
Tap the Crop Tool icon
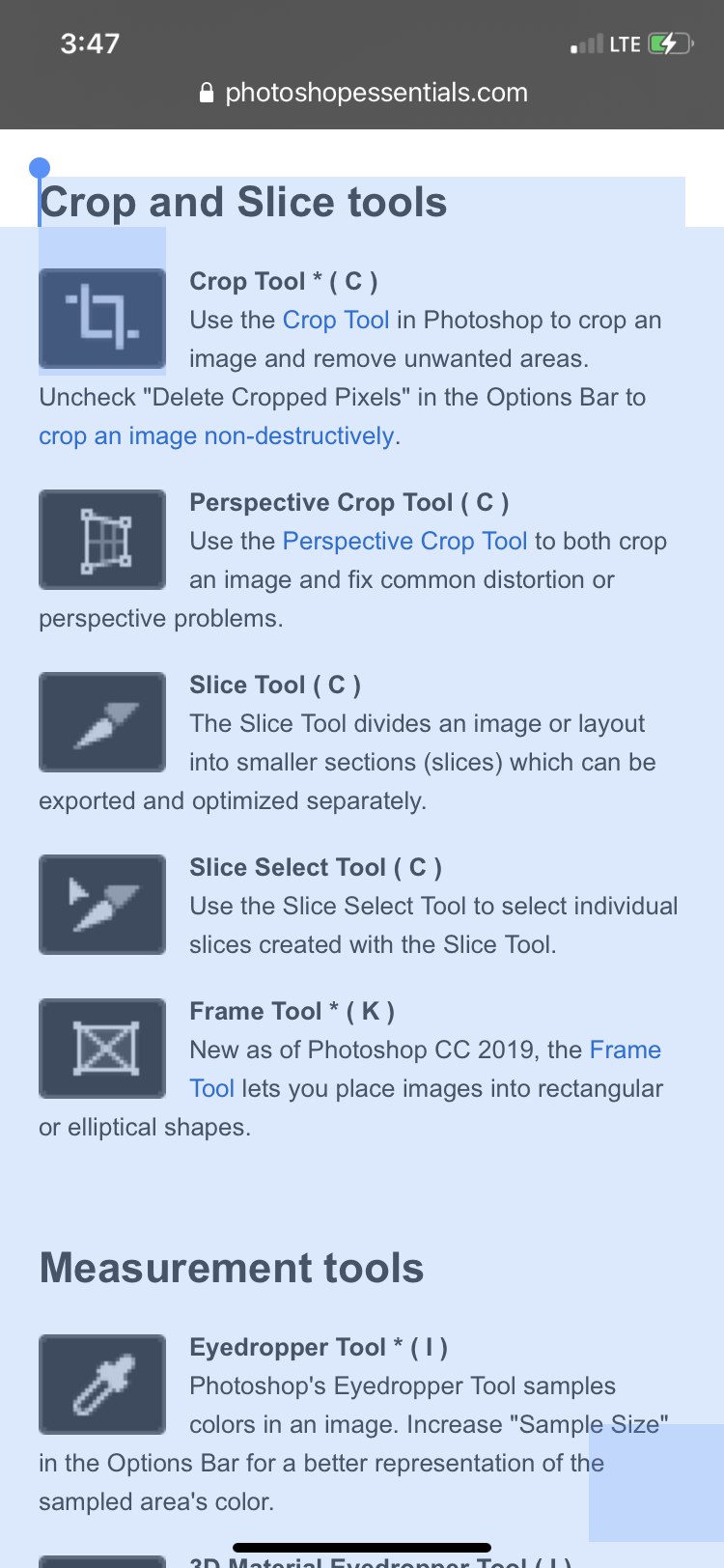(x=102, y=319)
